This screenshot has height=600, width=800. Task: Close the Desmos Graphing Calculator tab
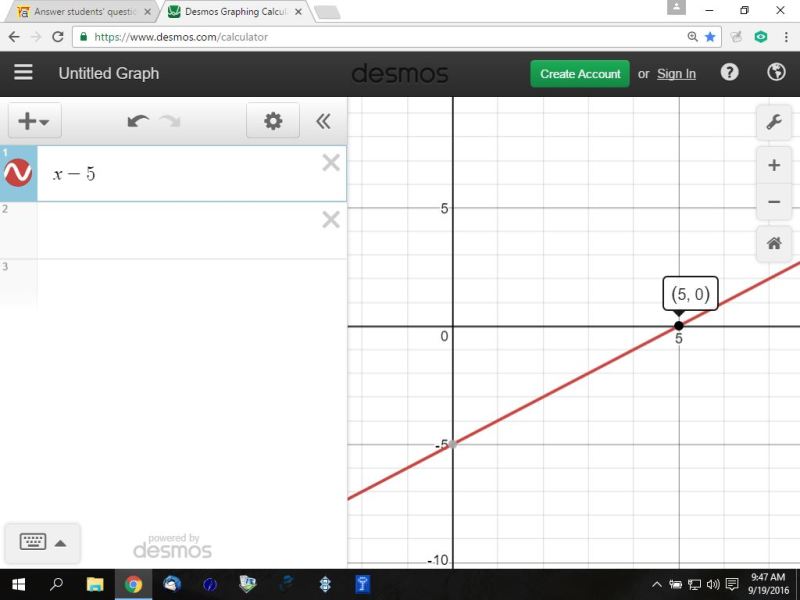[298, 12]
